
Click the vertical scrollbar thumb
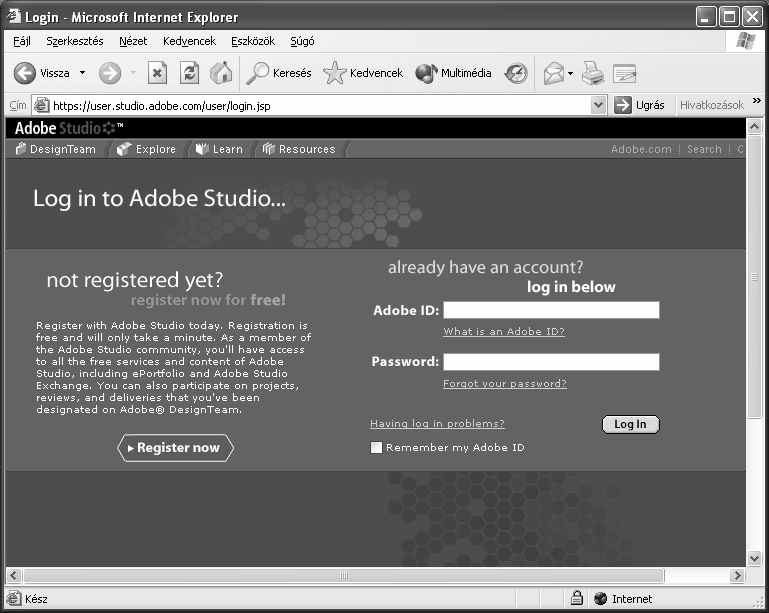(x=754, y=277)
